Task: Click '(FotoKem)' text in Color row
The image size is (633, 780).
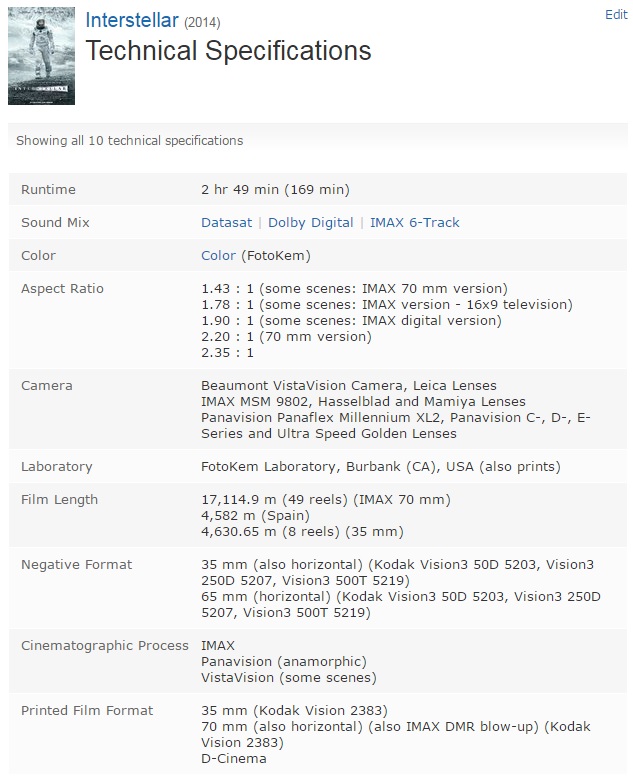Action: (276, 255)
